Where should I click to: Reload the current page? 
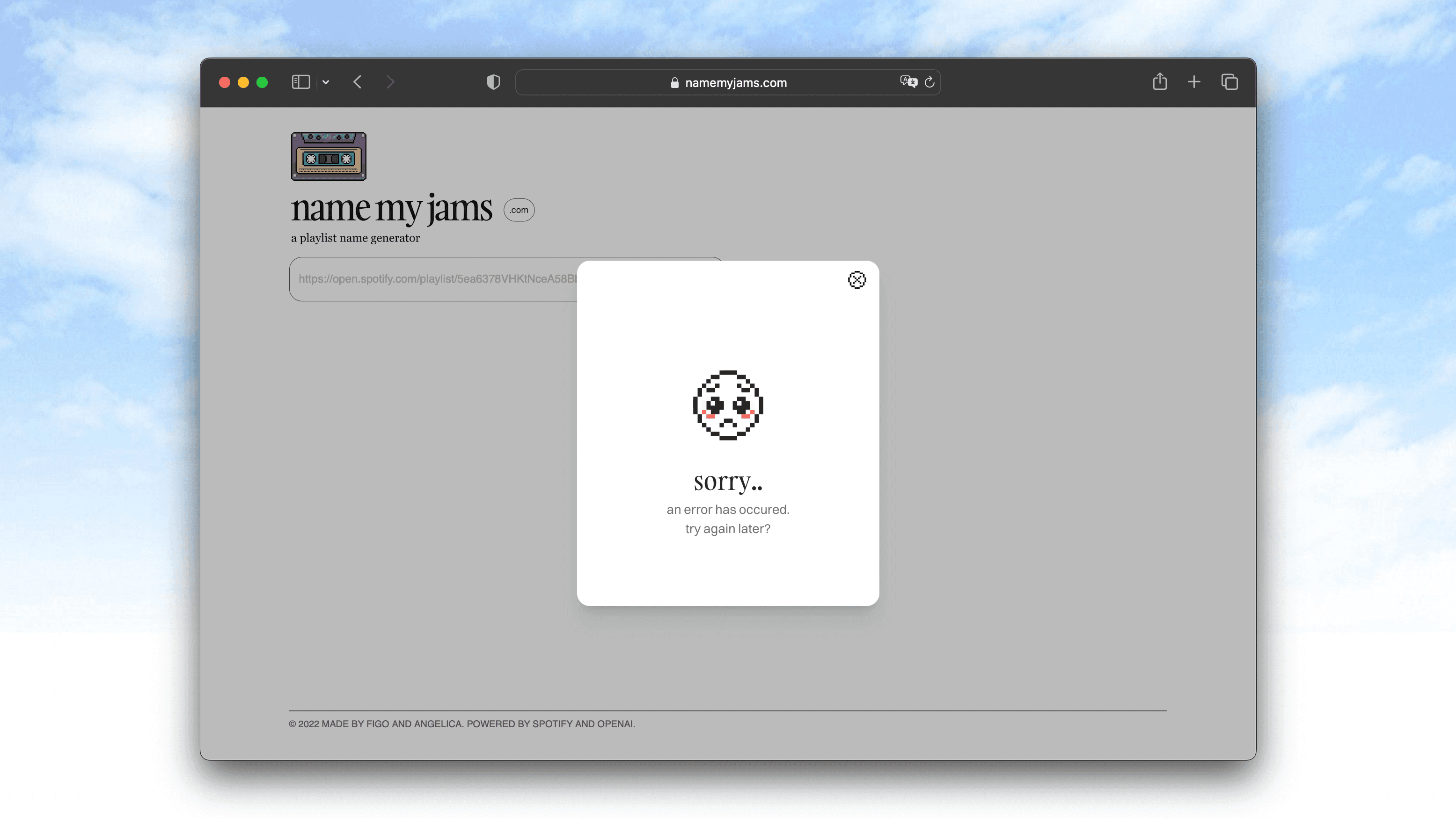(929, 82)
